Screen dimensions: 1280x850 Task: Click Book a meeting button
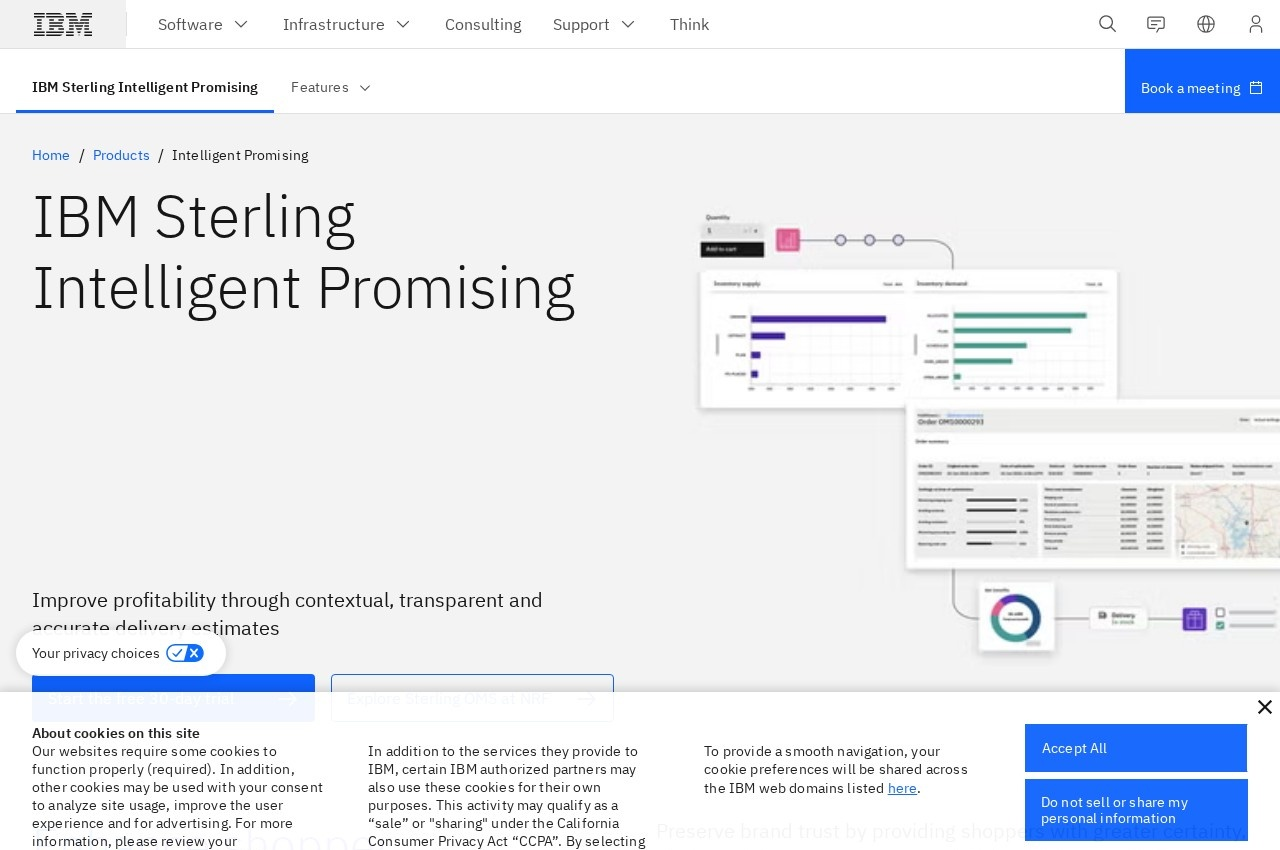[1202, 81]
